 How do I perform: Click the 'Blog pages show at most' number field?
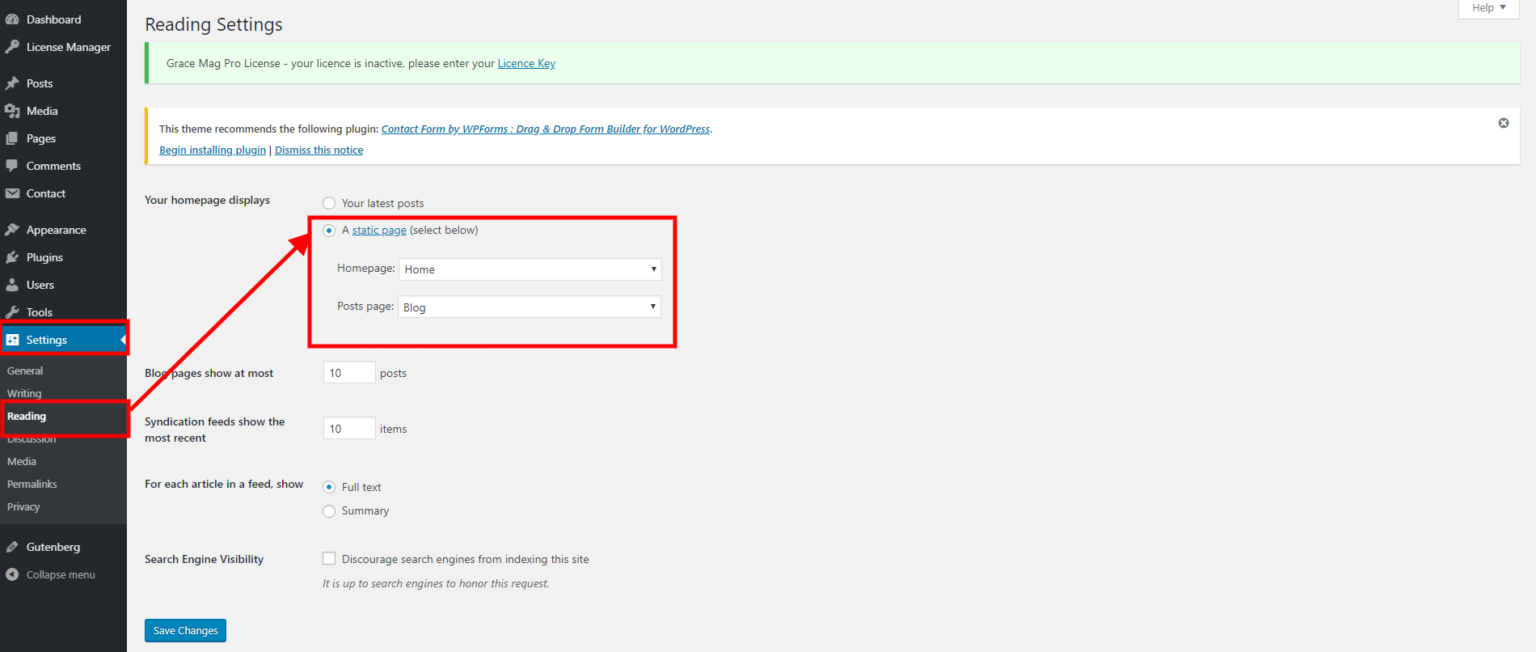tap(349, 373)
